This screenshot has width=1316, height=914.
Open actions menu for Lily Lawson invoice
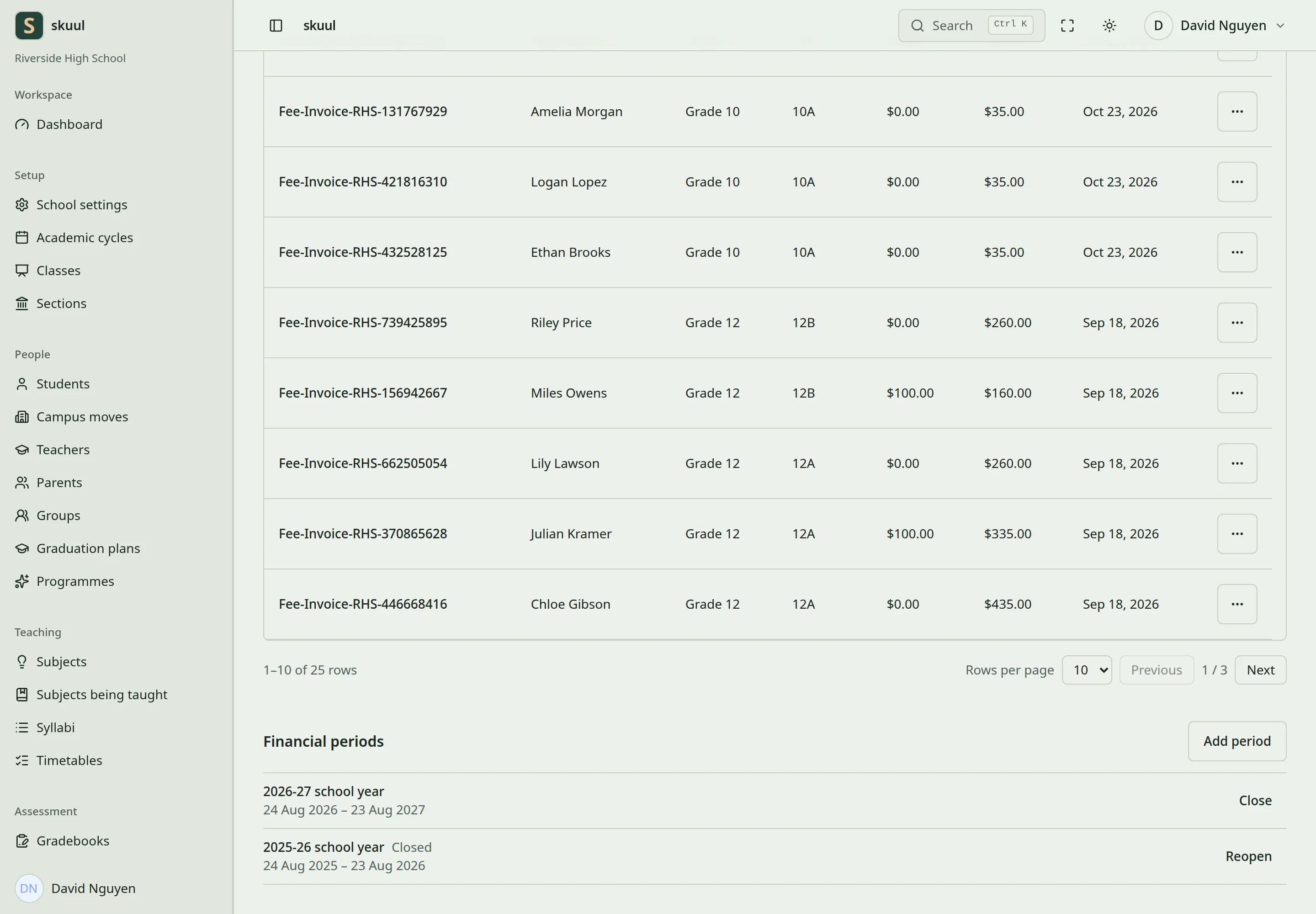pos(1237,464)
